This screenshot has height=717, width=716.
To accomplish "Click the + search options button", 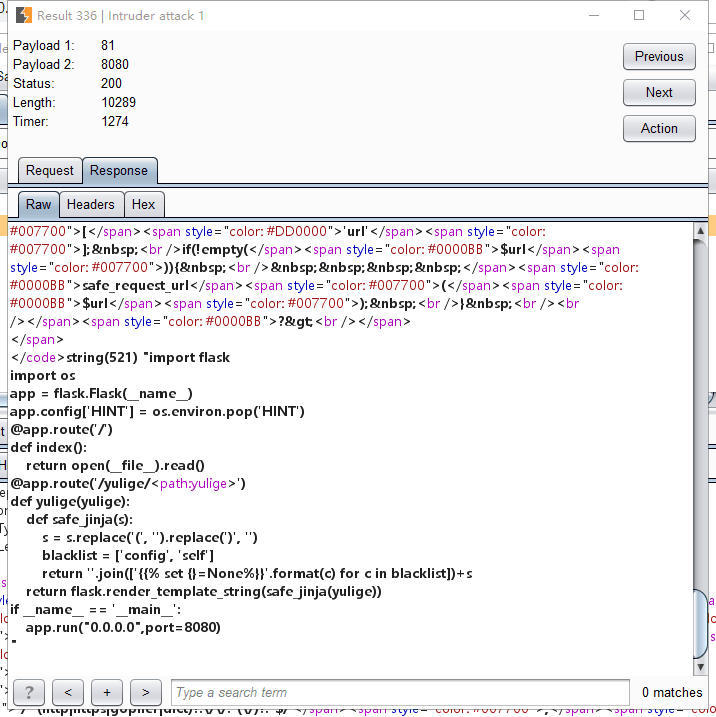I will pyautogui.click(x=106, y=692).
